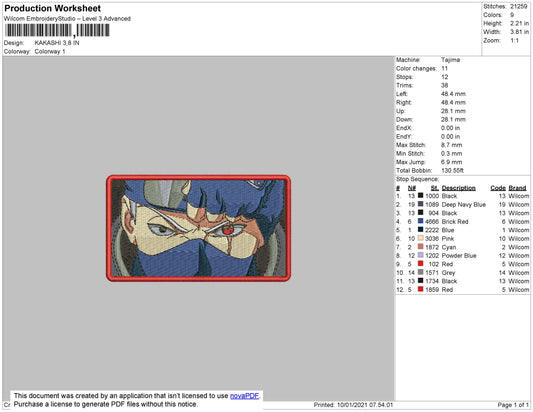
Task: Click the Stitches count value
Action: click(518, 6)
